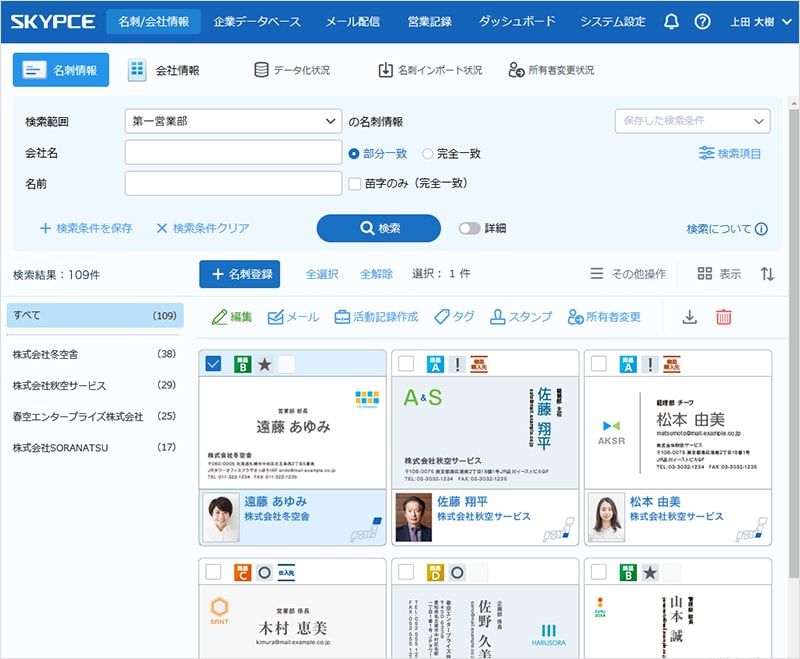Open the help question mark icon
This screenshot has height=659, width=800.
[703, 21]
